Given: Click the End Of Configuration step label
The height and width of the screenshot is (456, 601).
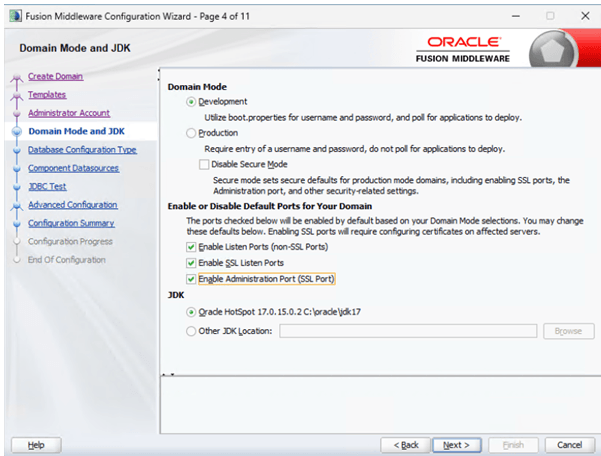Looking at the screenshot, I should 67,260.
